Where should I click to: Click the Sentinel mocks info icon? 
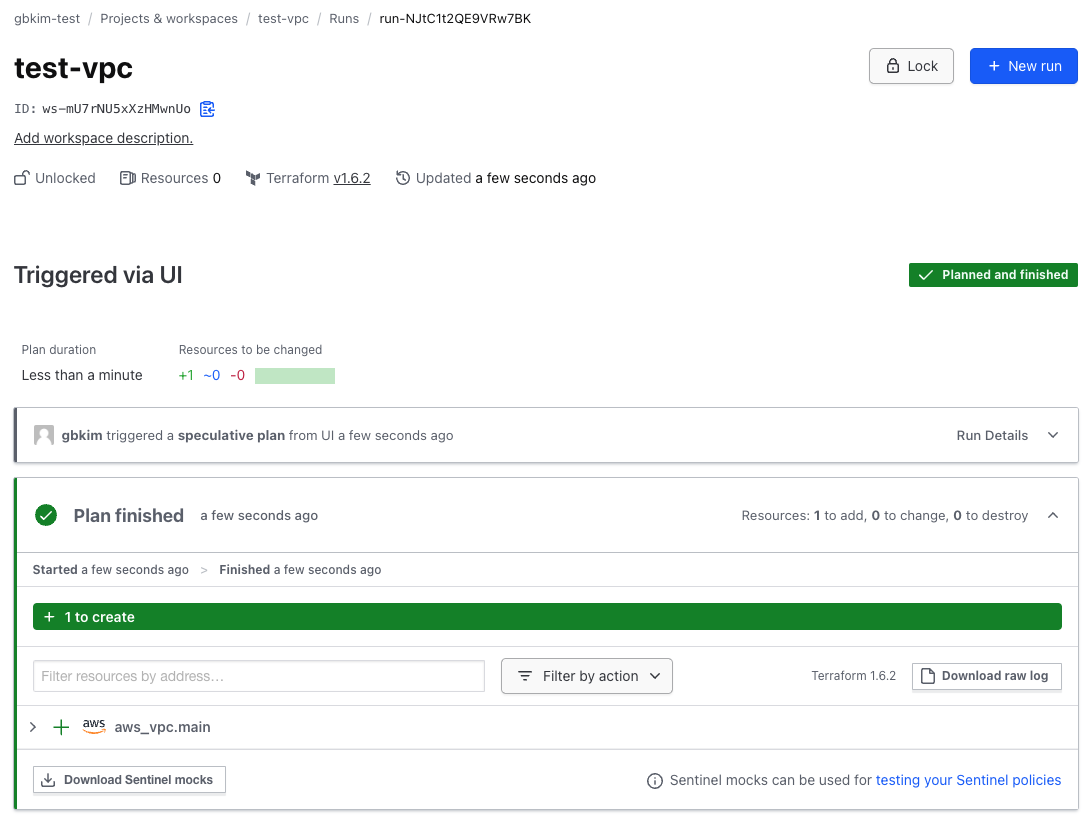click(x=655, y=780)
